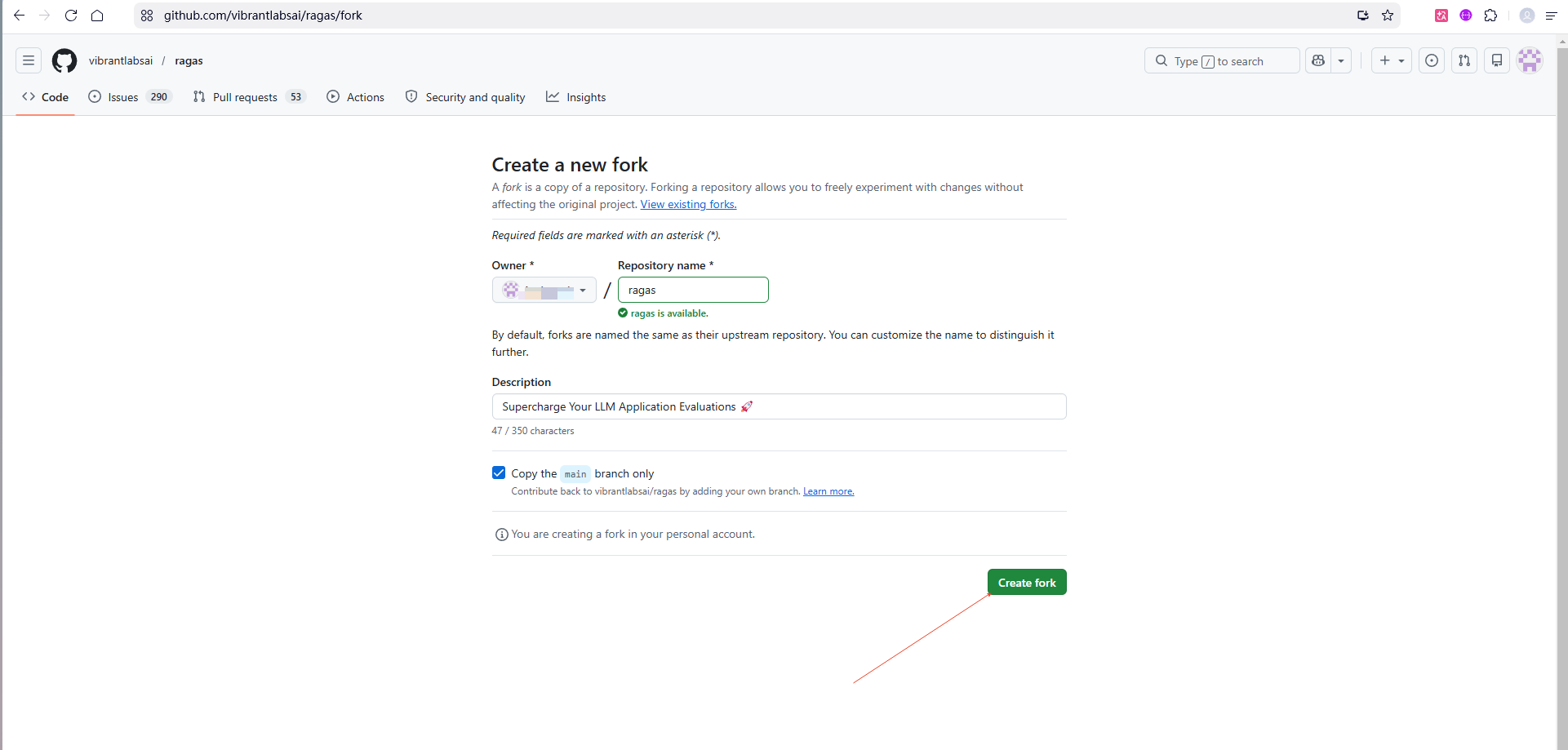
Task: Click the 'ragas is available.' status text
Action: tap(669, 313)
